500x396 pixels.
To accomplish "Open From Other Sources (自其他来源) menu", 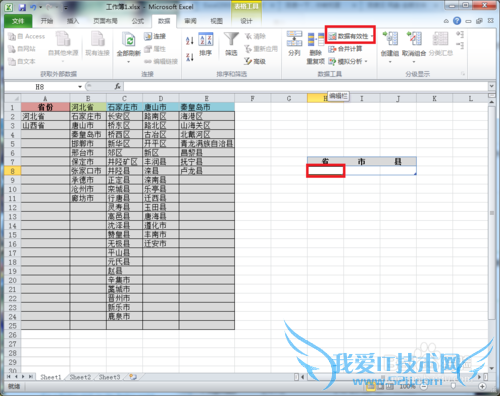I will pos(63,47).
